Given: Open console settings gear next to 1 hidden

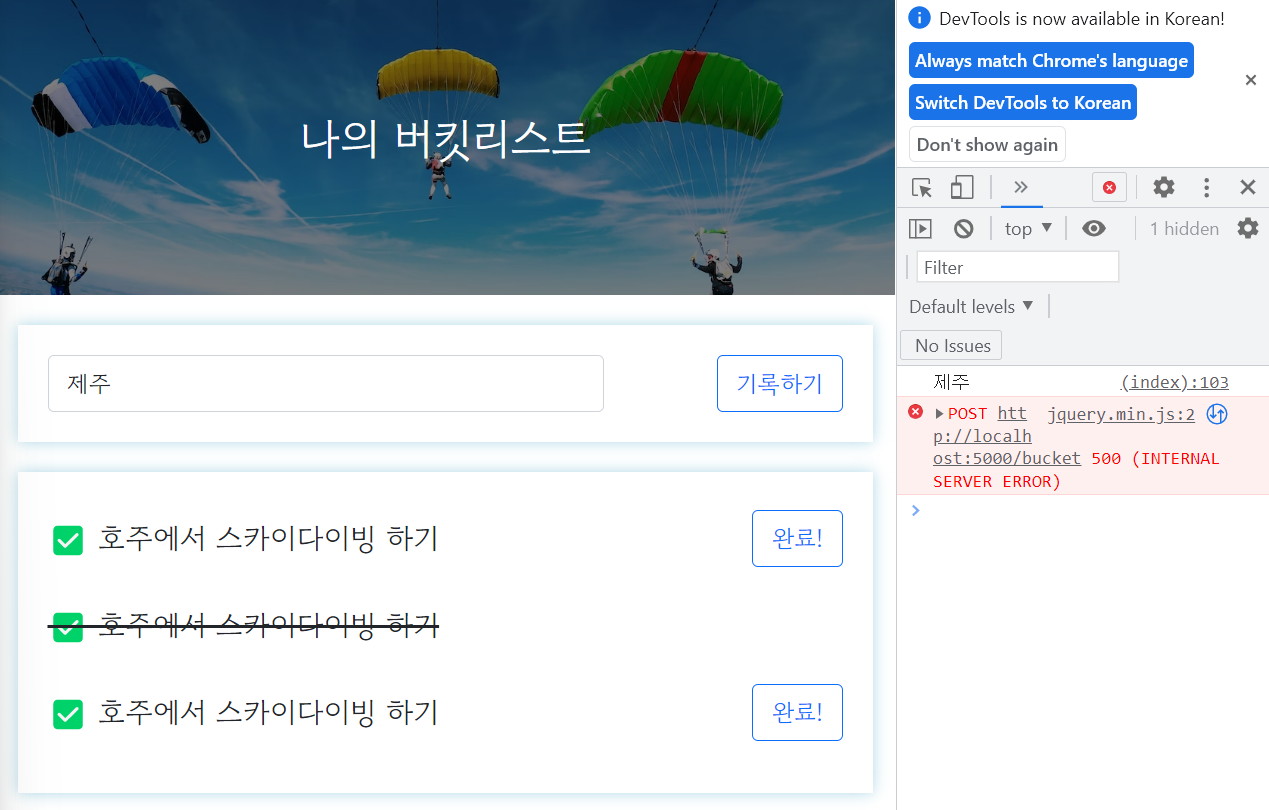Looking at the screenshot, I should click(x=1248, y=228).
